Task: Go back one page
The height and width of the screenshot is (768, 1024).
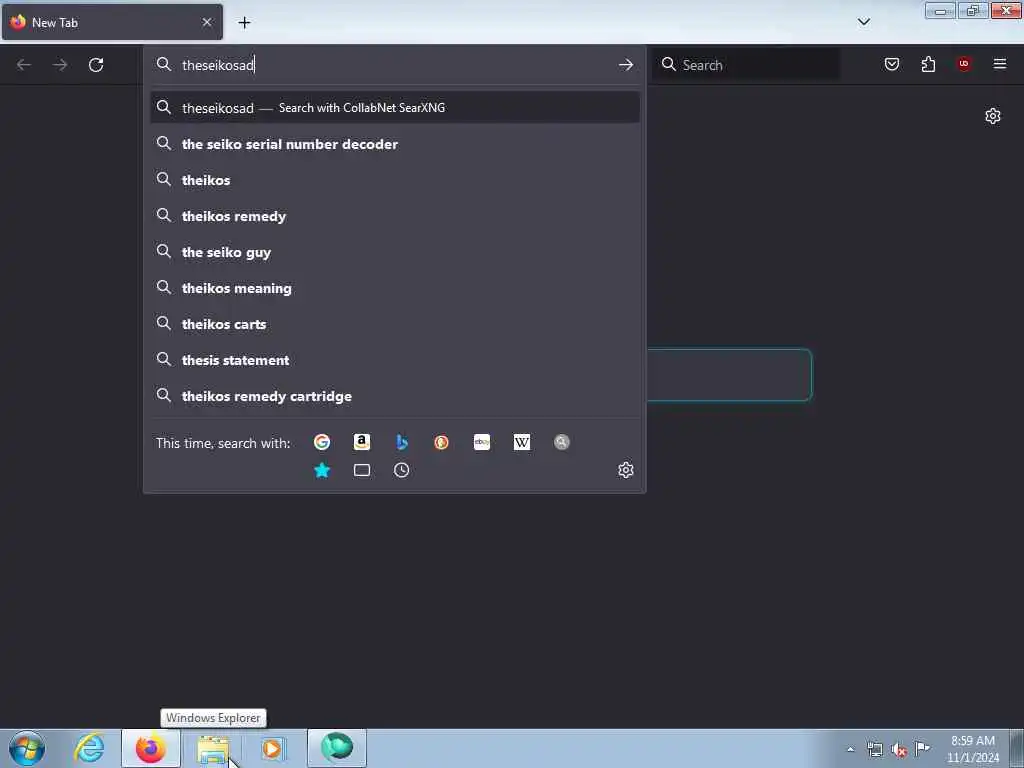Action: pos(24,65)
